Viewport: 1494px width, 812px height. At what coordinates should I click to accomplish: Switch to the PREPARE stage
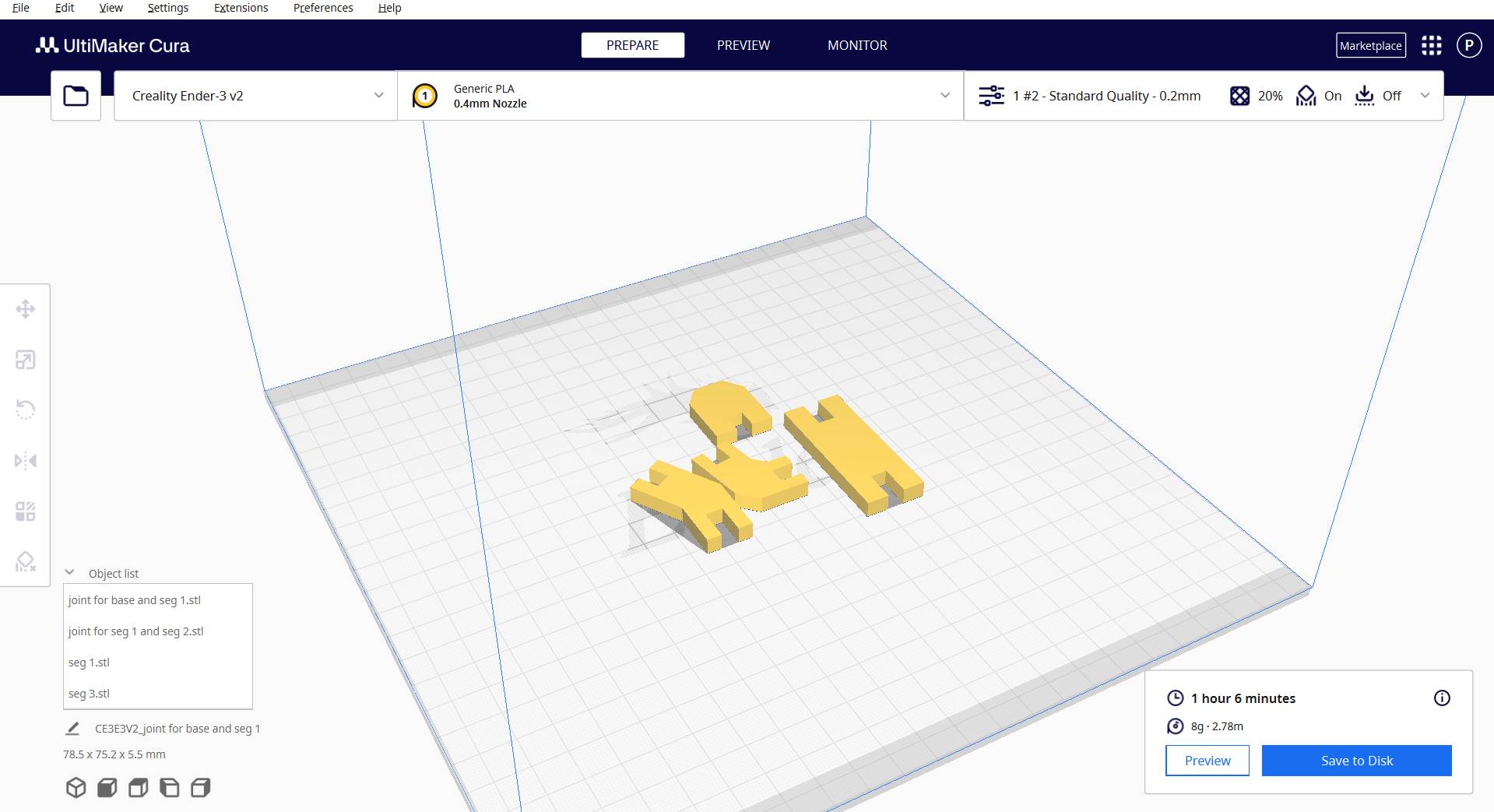point(633,45)
